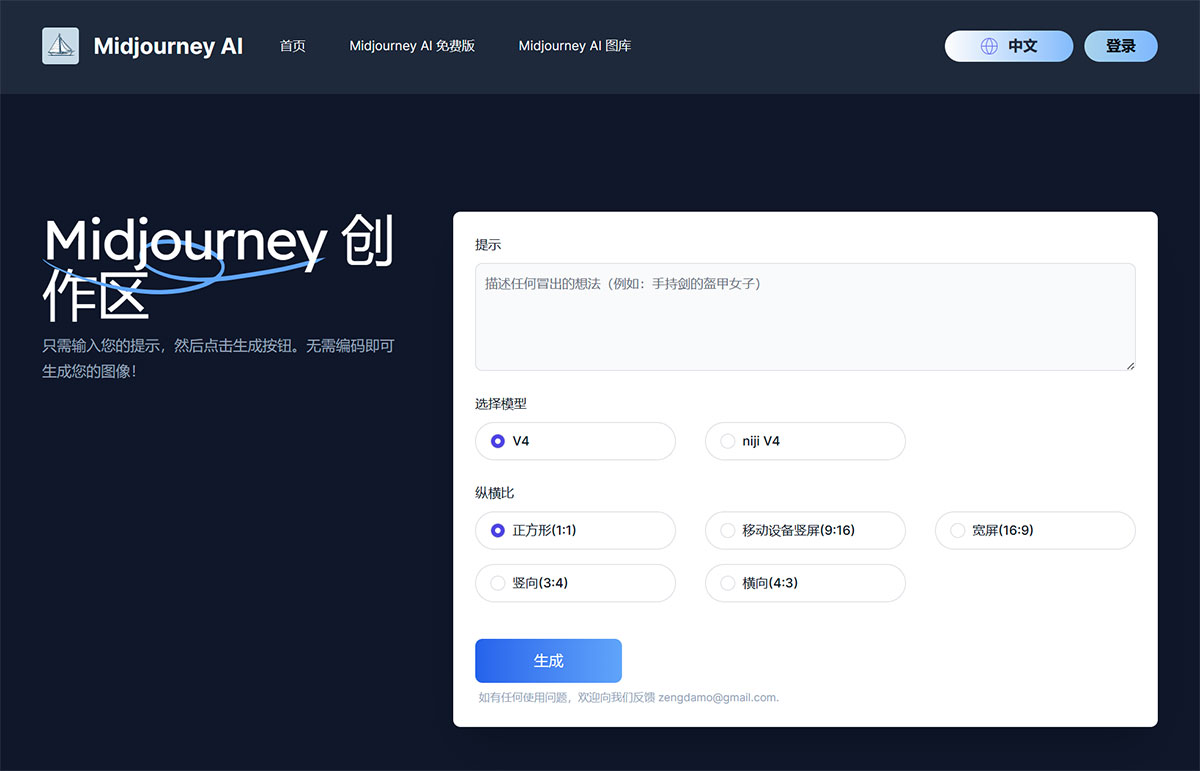The width and height of the screenshot is (1200, 771).
Task: Open the 首页 menu item
Action: coord(293,46)
